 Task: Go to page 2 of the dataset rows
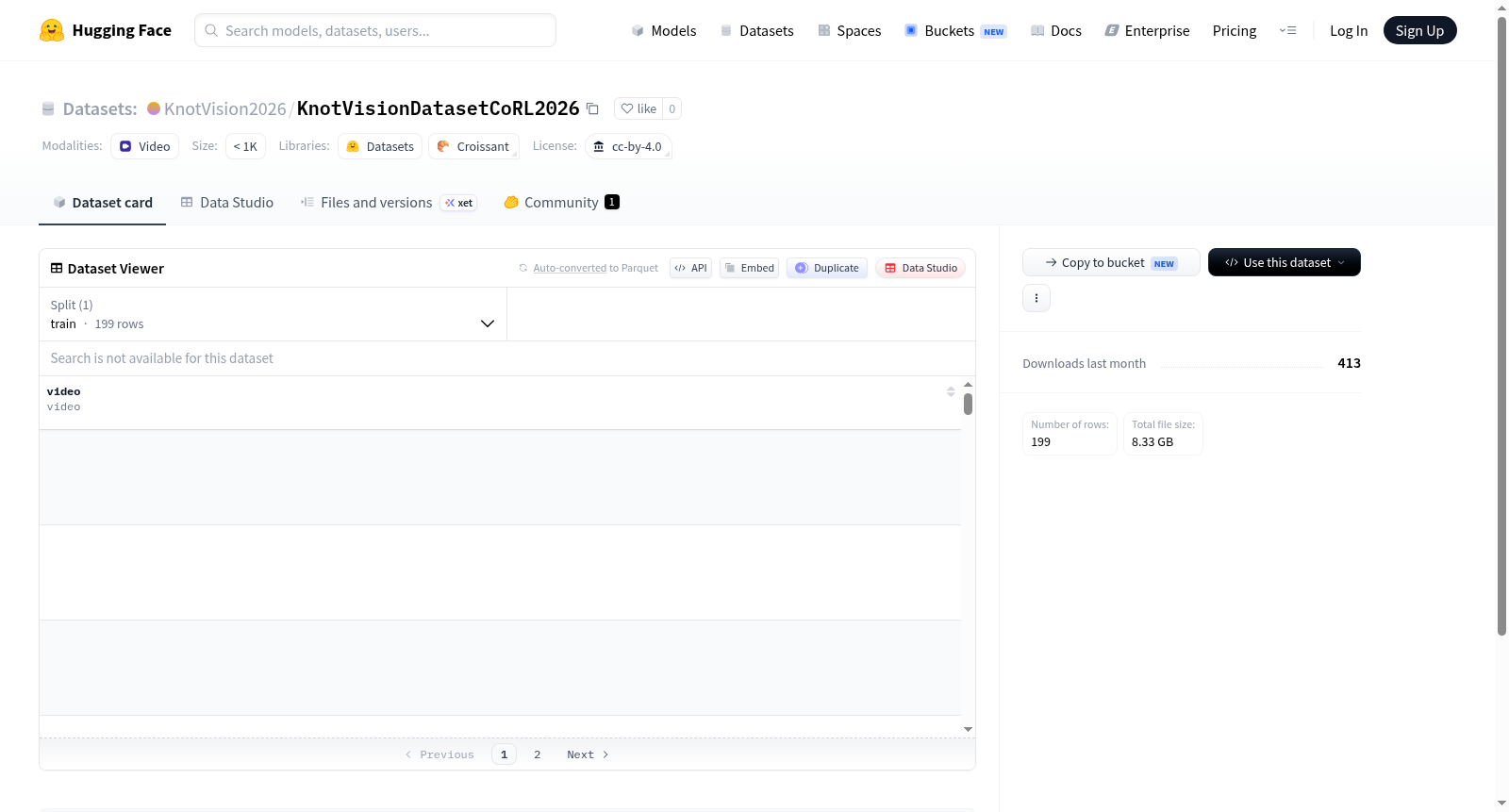(538, 754)
